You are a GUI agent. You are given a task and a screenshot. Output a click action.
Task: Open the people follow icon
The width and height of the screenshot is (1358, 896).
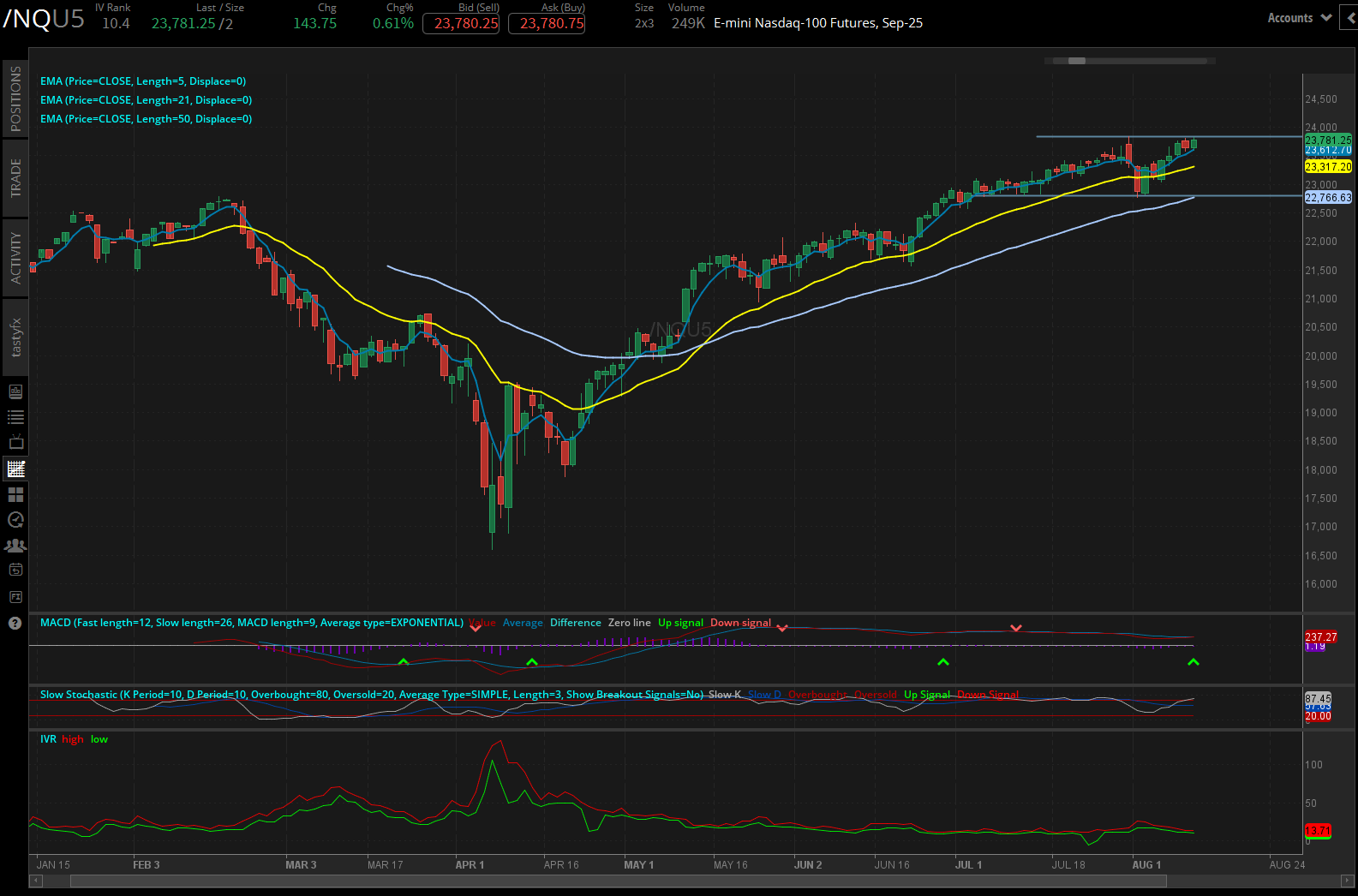tap(15, 545)
